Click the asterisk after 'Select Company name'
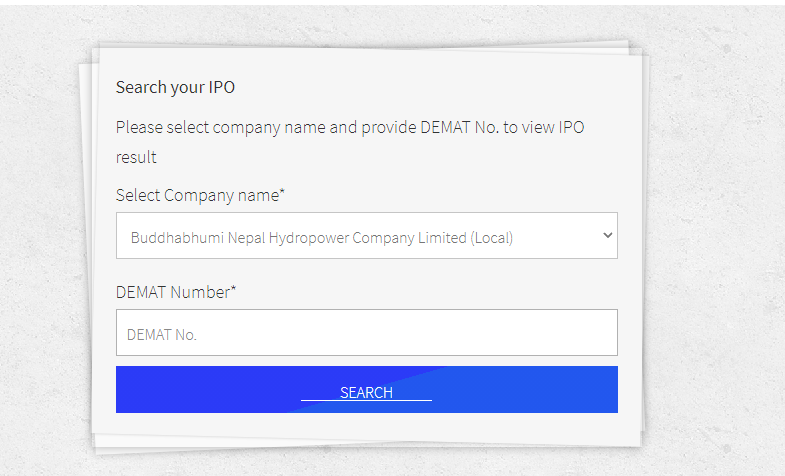Viewport: 785px width, 476px height. point(282,193)
